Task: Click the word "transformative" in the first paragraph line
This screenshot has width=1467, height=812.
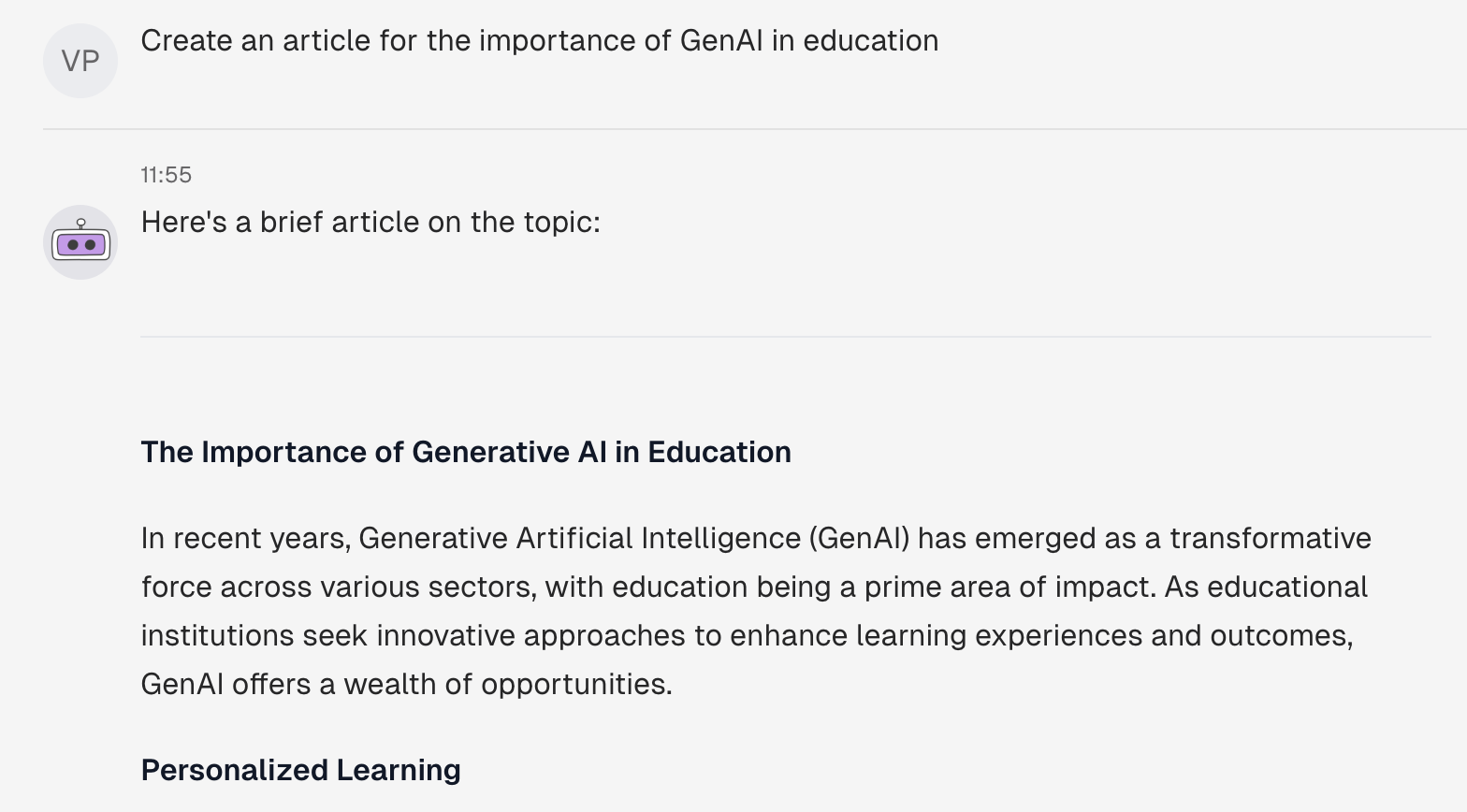Action: click(1271, 538)
